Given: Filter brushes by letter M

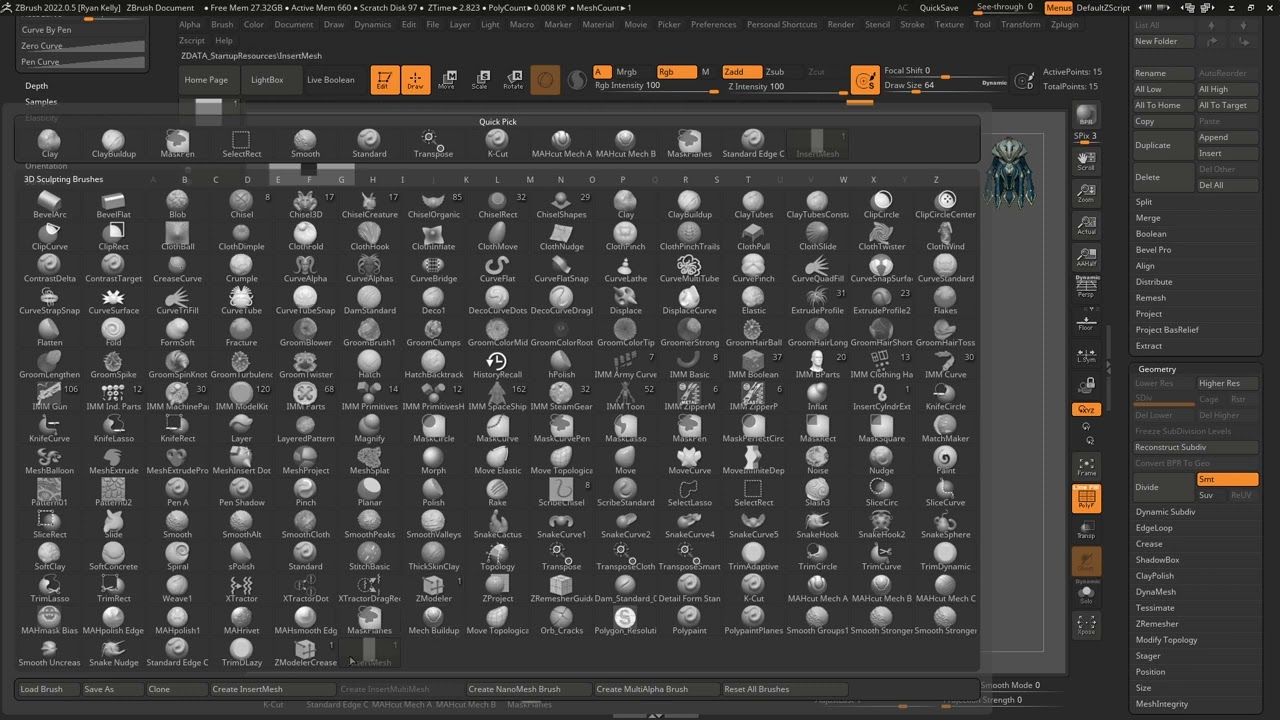Looking at the screenshot, I should [x=529, y=180].
